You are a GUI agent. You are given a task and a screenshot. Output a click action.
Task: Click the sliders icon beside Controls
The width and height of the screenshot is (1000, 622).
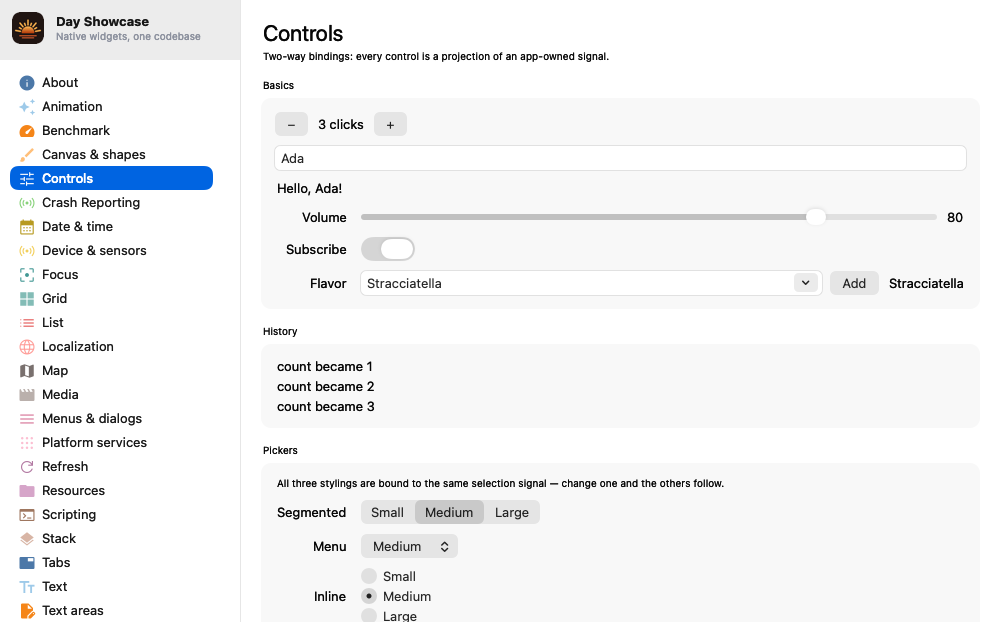click(27, 179)
